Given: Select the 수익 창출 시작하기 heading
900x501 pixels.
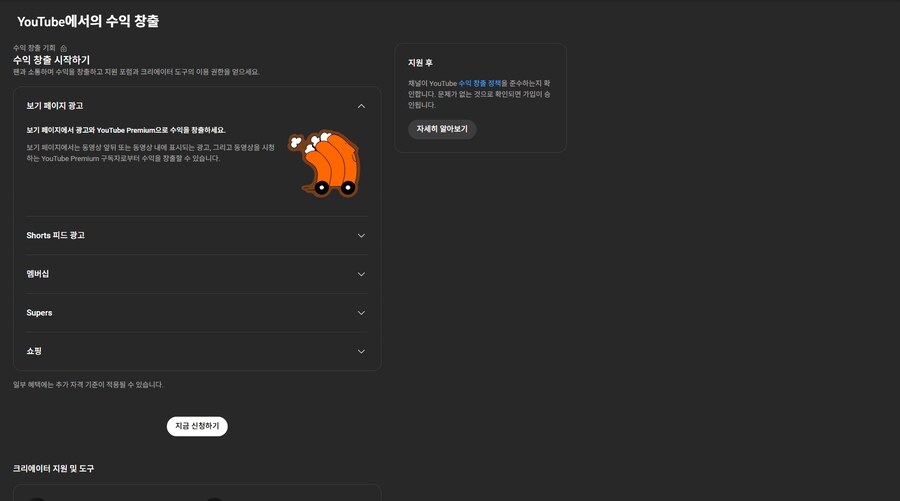Looking at the screenshot, I should pos(51,60).
